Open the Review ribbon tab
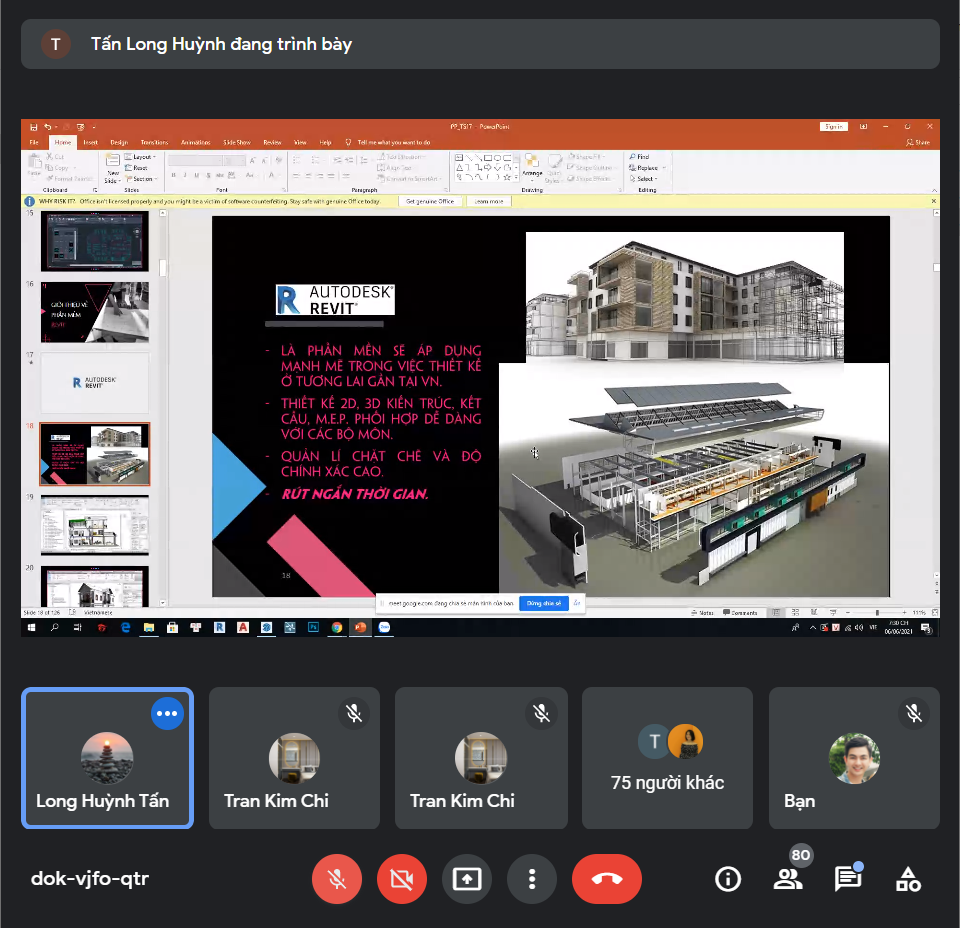 click(272, 143)
